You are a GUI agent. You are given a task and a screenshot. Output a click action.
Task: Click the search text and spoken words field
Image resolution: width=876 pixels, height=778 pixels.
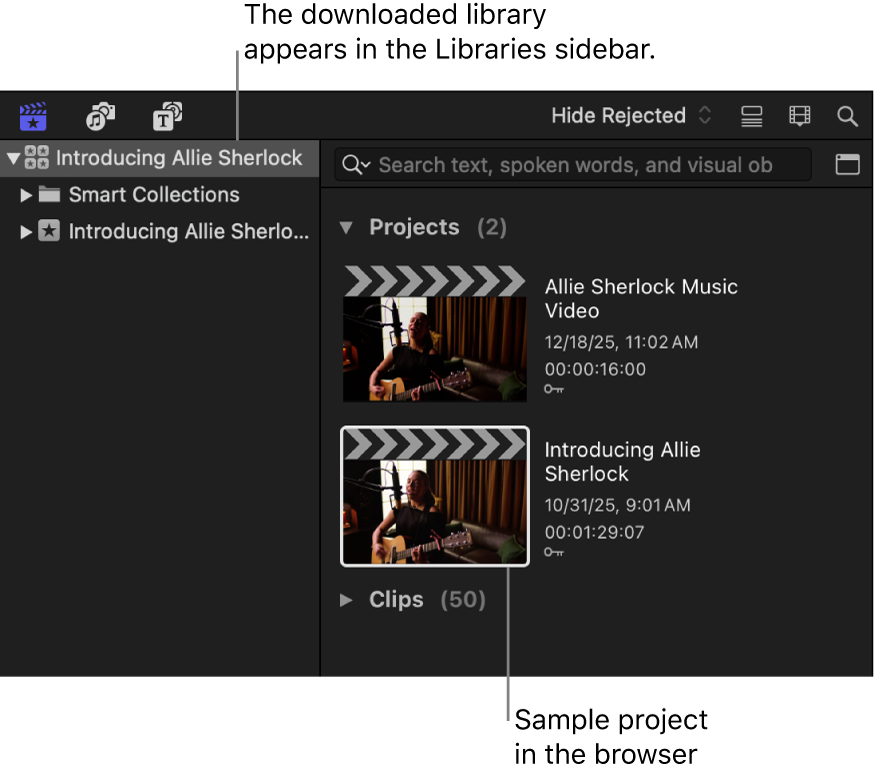click(x=572, y=164)
